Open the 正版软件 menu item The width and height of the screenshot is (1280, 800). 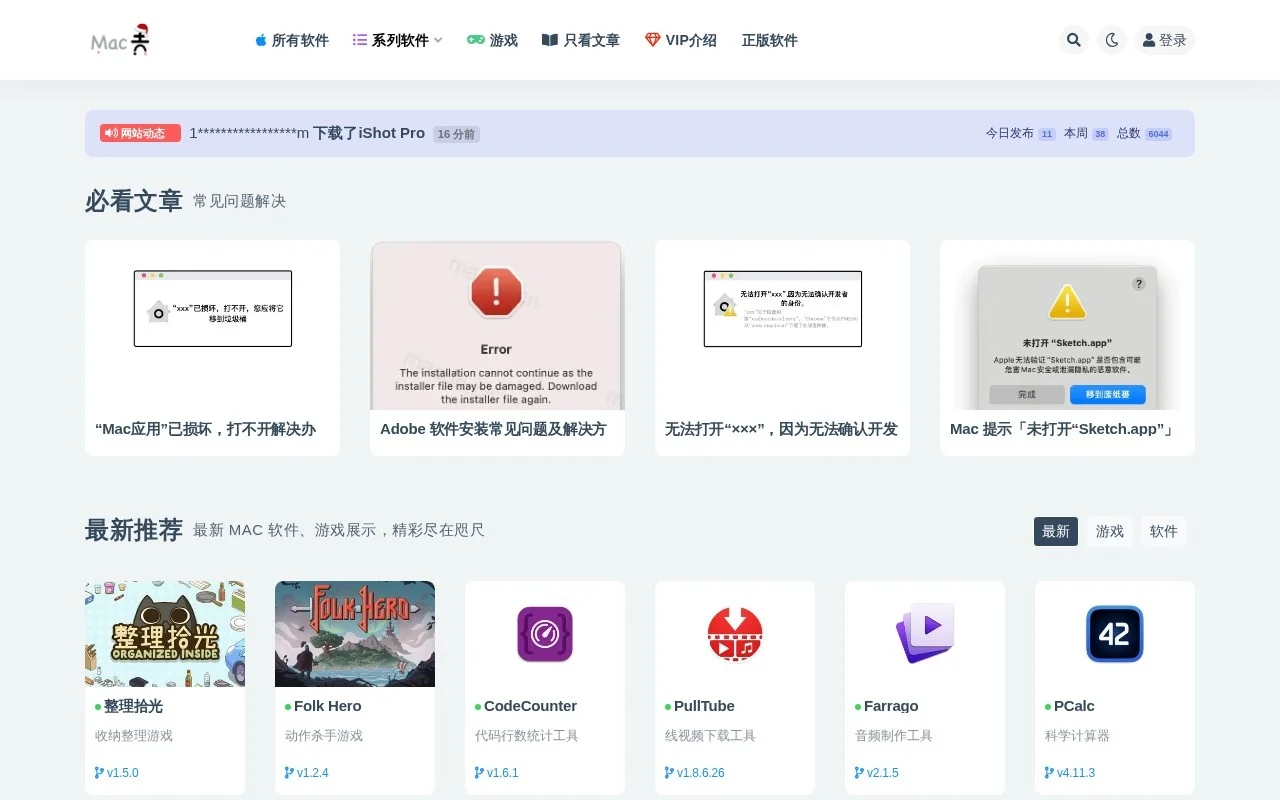click(769, 40)
